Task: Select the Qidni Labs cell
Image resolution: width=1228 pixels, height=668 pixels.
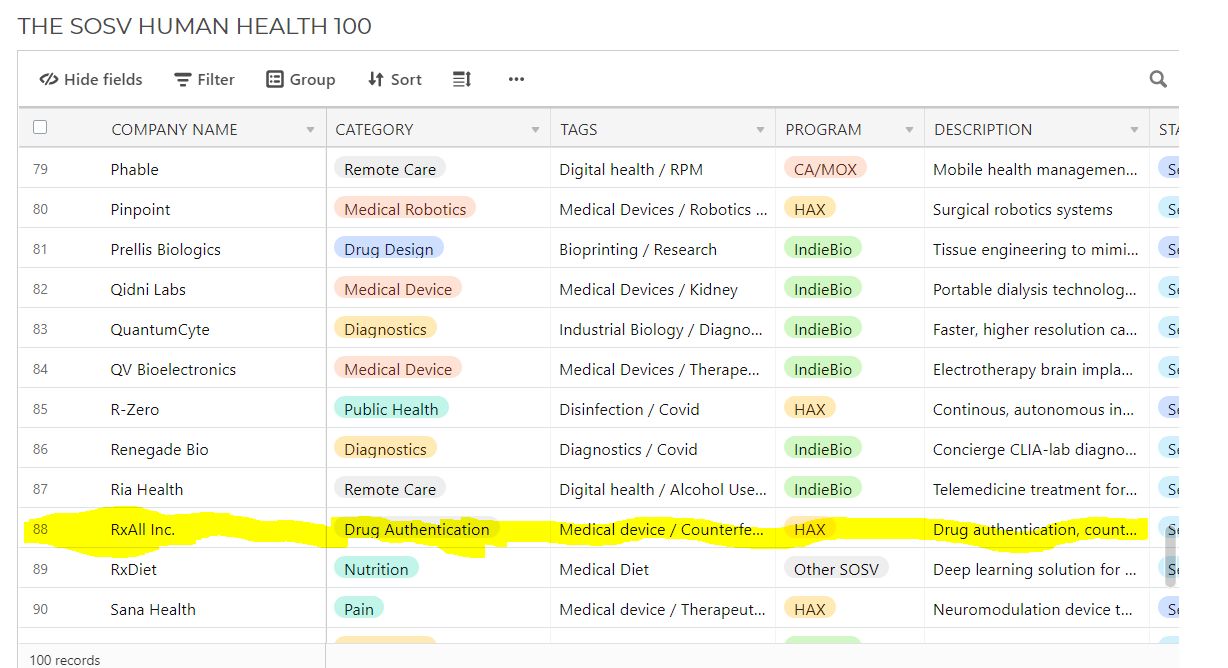Action: click(x=214, y=289)
